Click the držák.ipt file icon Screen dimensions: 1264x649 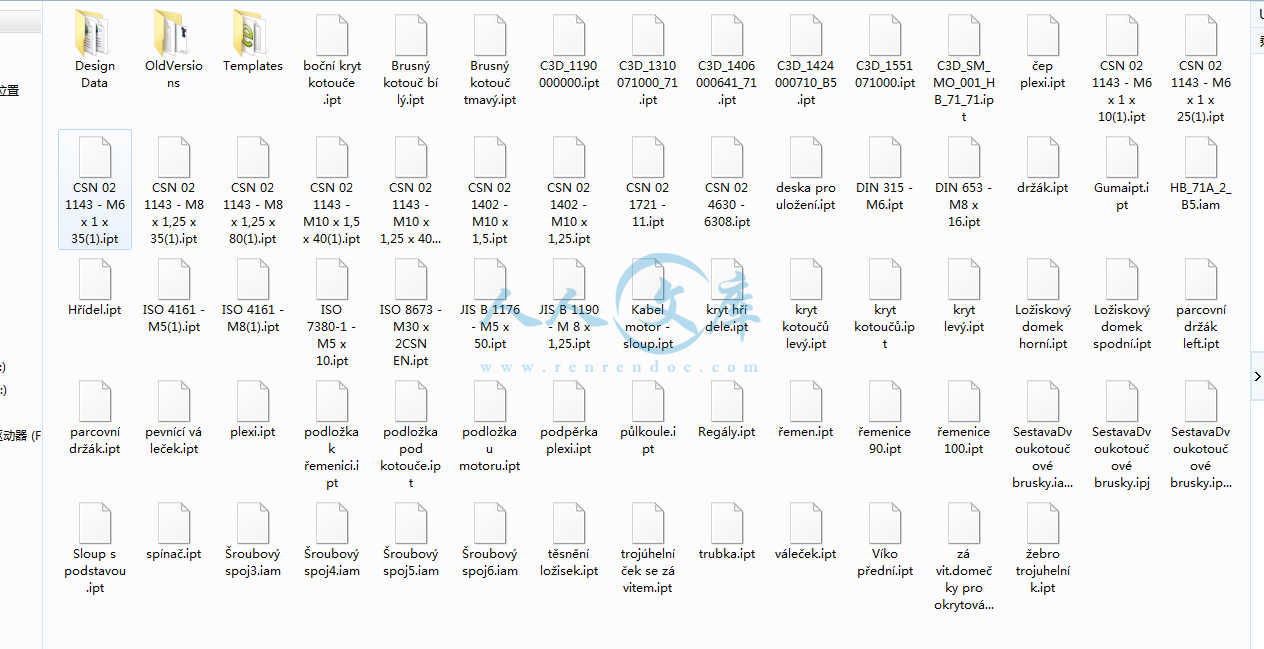click(1043, 159)
